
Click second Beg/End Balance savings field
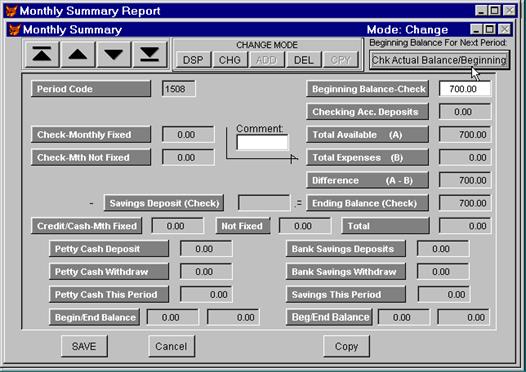(463, 317)
